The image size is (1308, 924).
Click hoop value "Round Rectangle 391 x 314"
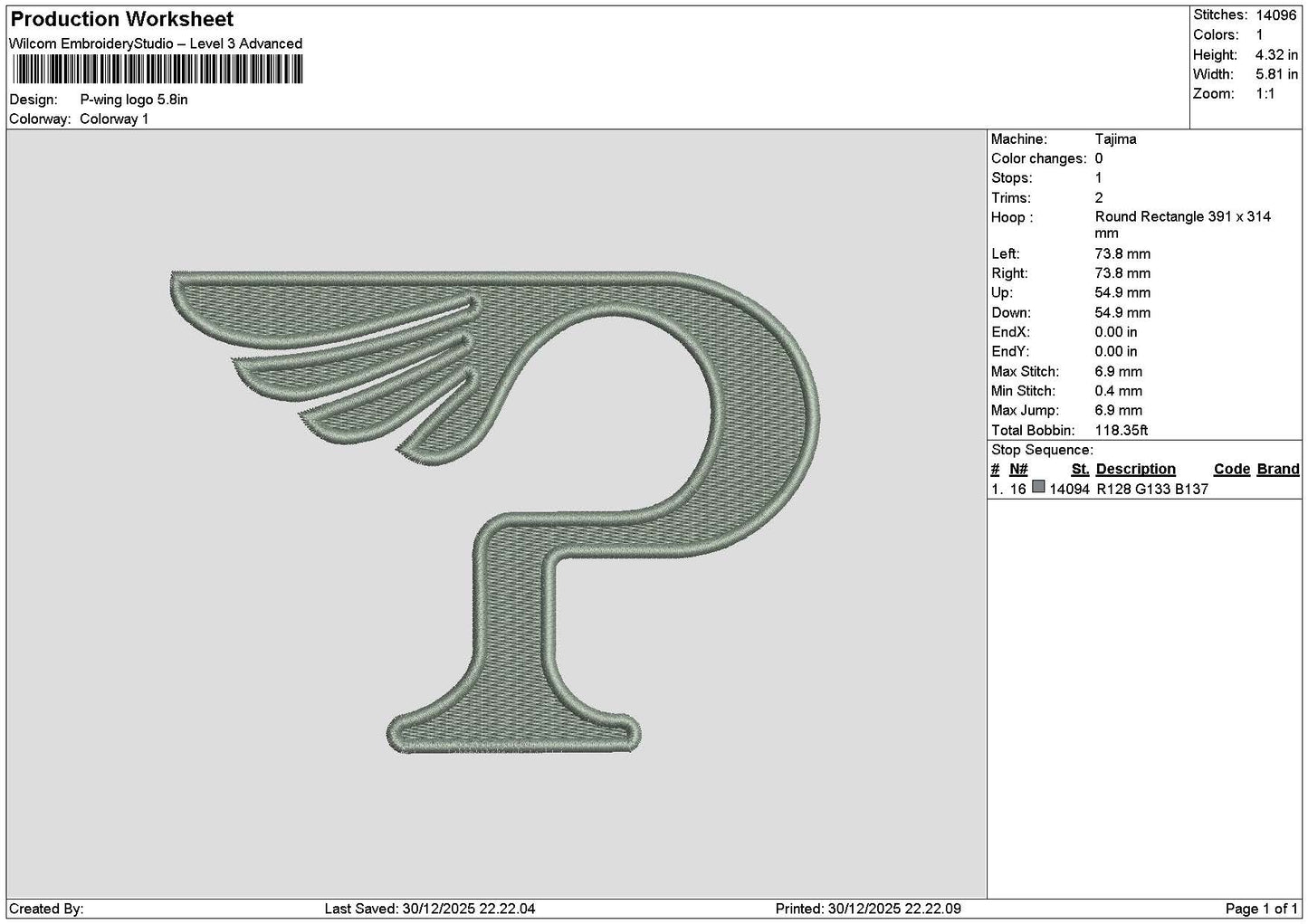point(1182,216)
